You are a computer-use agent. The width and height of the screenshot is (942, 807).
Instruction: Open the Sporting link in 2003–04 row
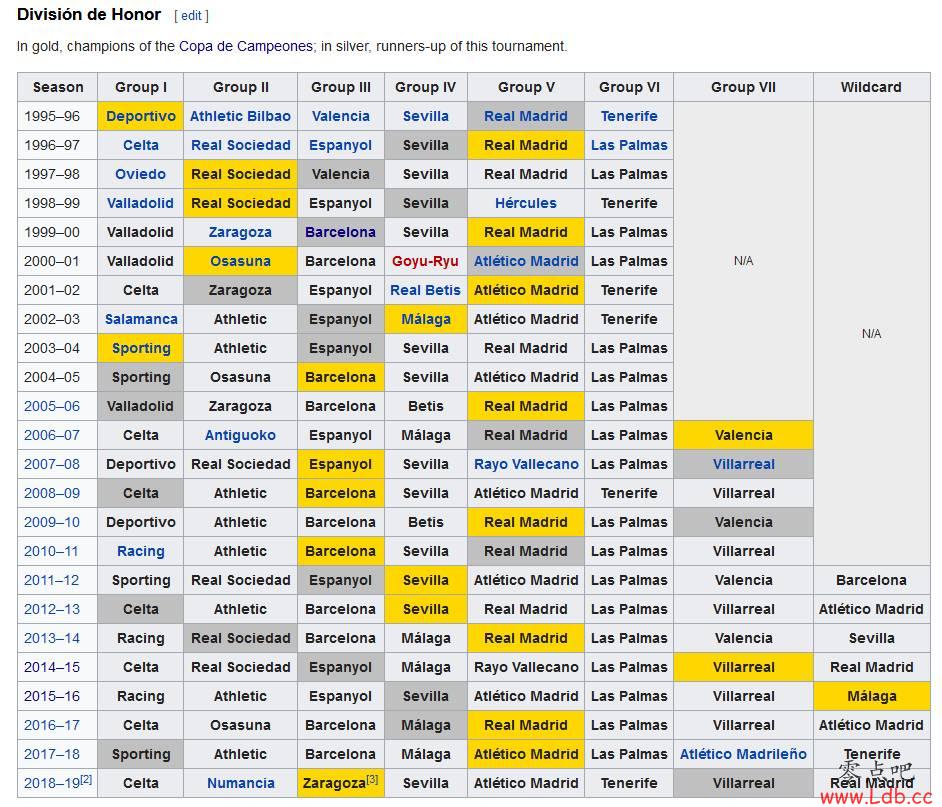click(141, 348)
